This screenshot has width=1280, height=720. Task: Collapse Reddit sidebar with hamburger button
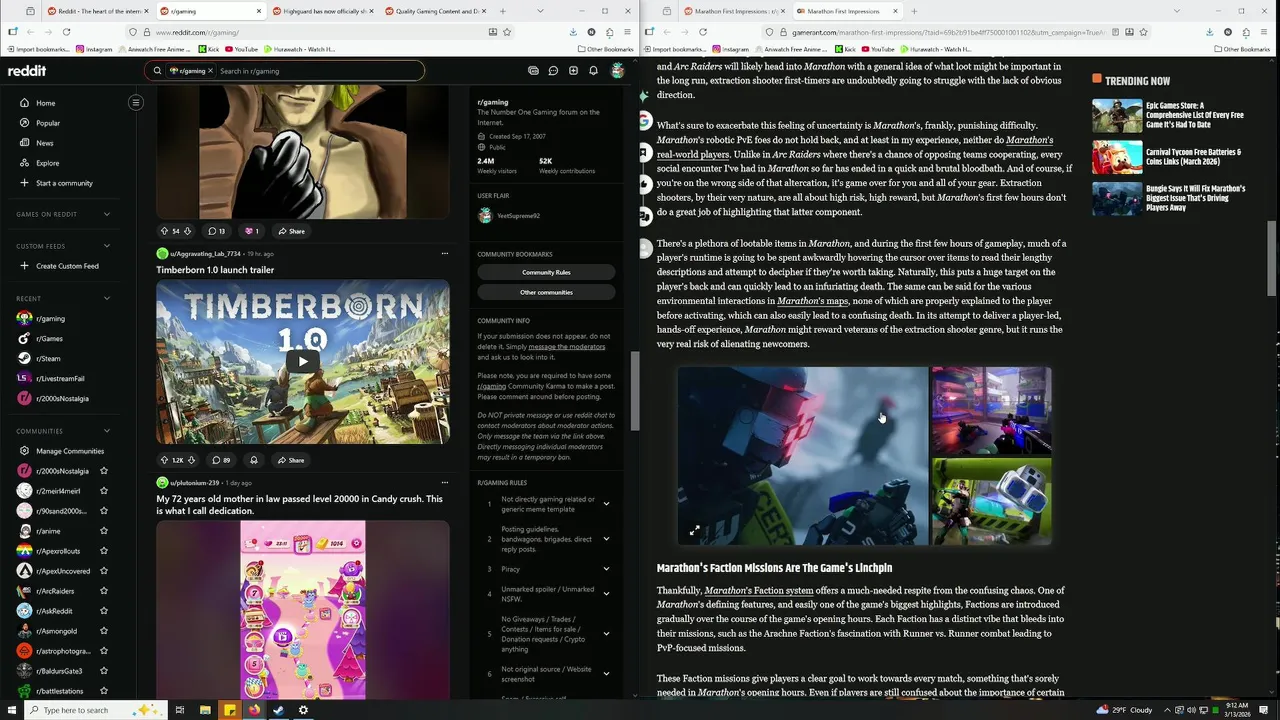(136, 102)
